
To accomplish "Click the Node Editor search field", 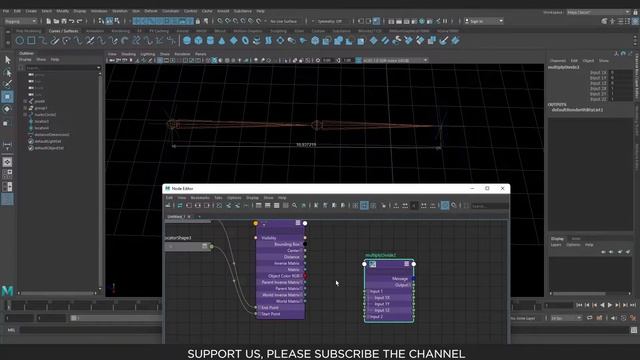I will [489, 206].
